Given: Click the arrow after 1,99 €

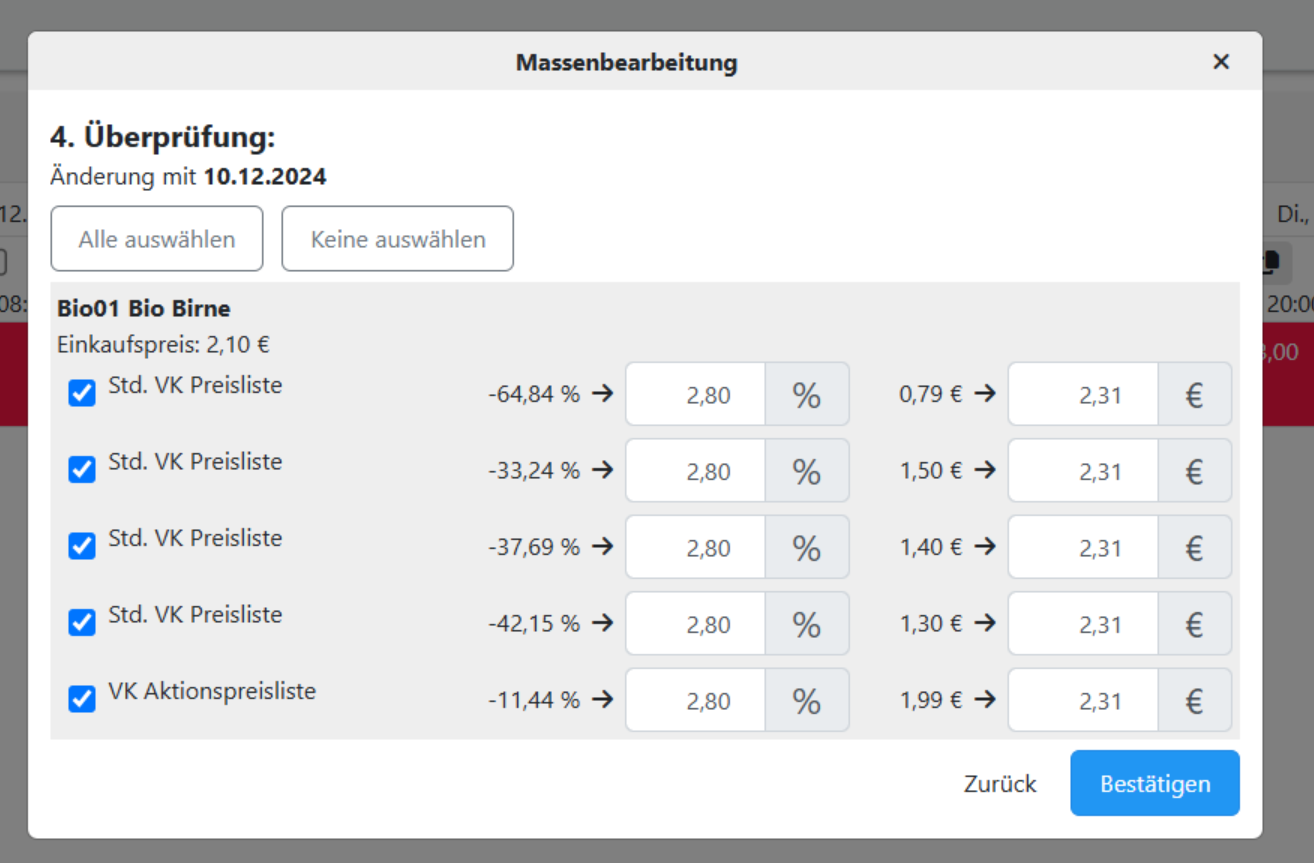Looking at the screenshot, I should click(x=985, y=699).
